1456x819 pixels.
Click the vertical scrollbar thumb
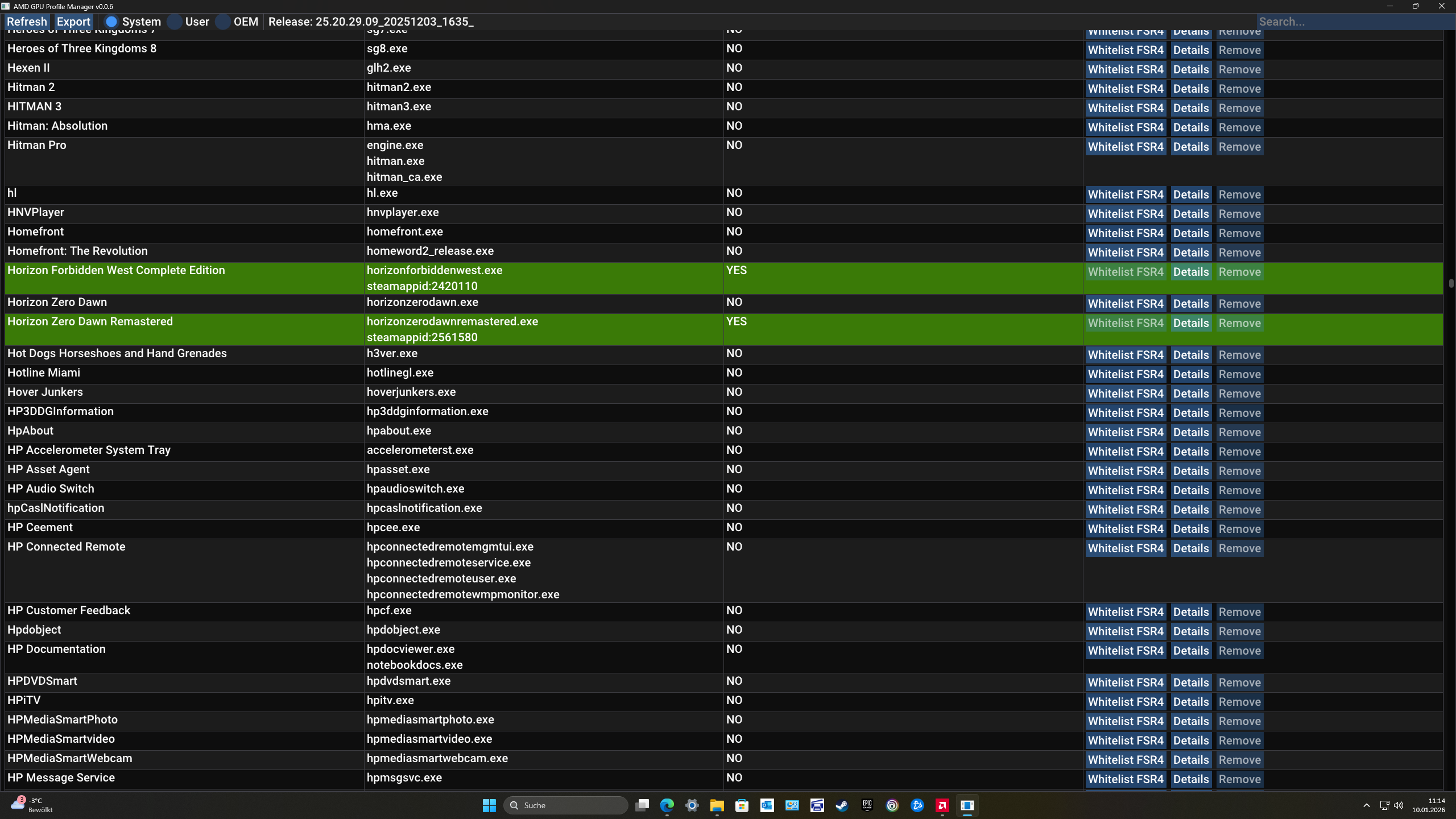1451,283
